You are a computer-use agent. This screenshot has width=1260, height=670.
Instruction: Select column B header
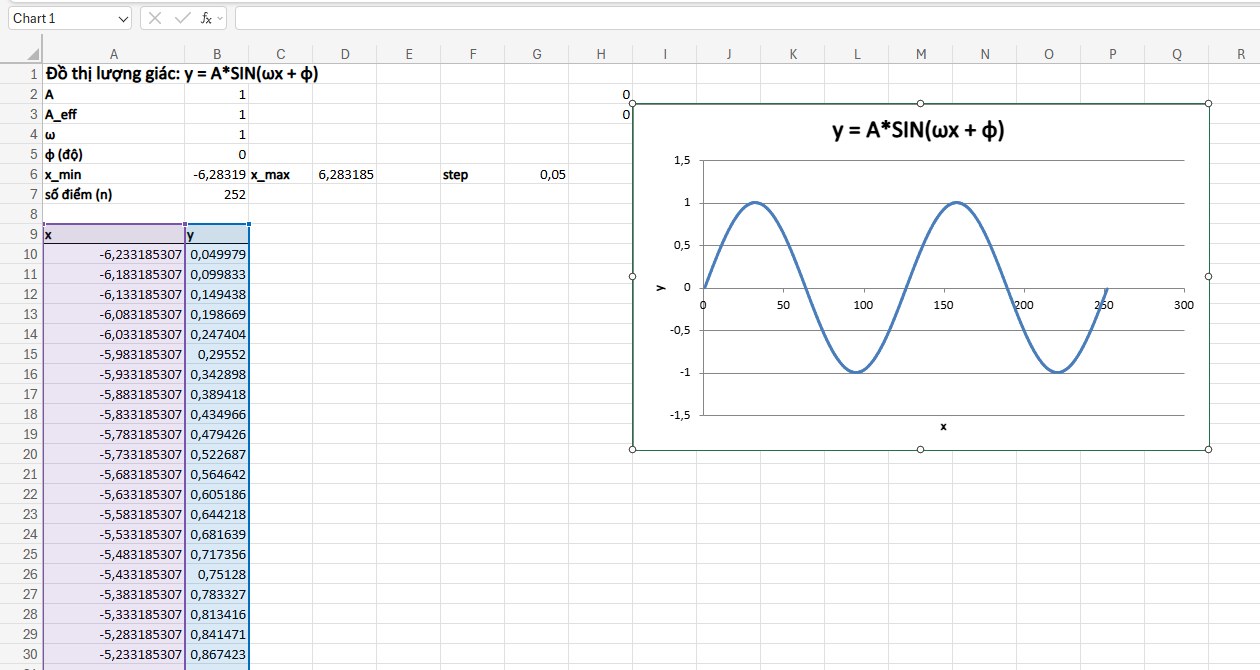coord(217,53)
